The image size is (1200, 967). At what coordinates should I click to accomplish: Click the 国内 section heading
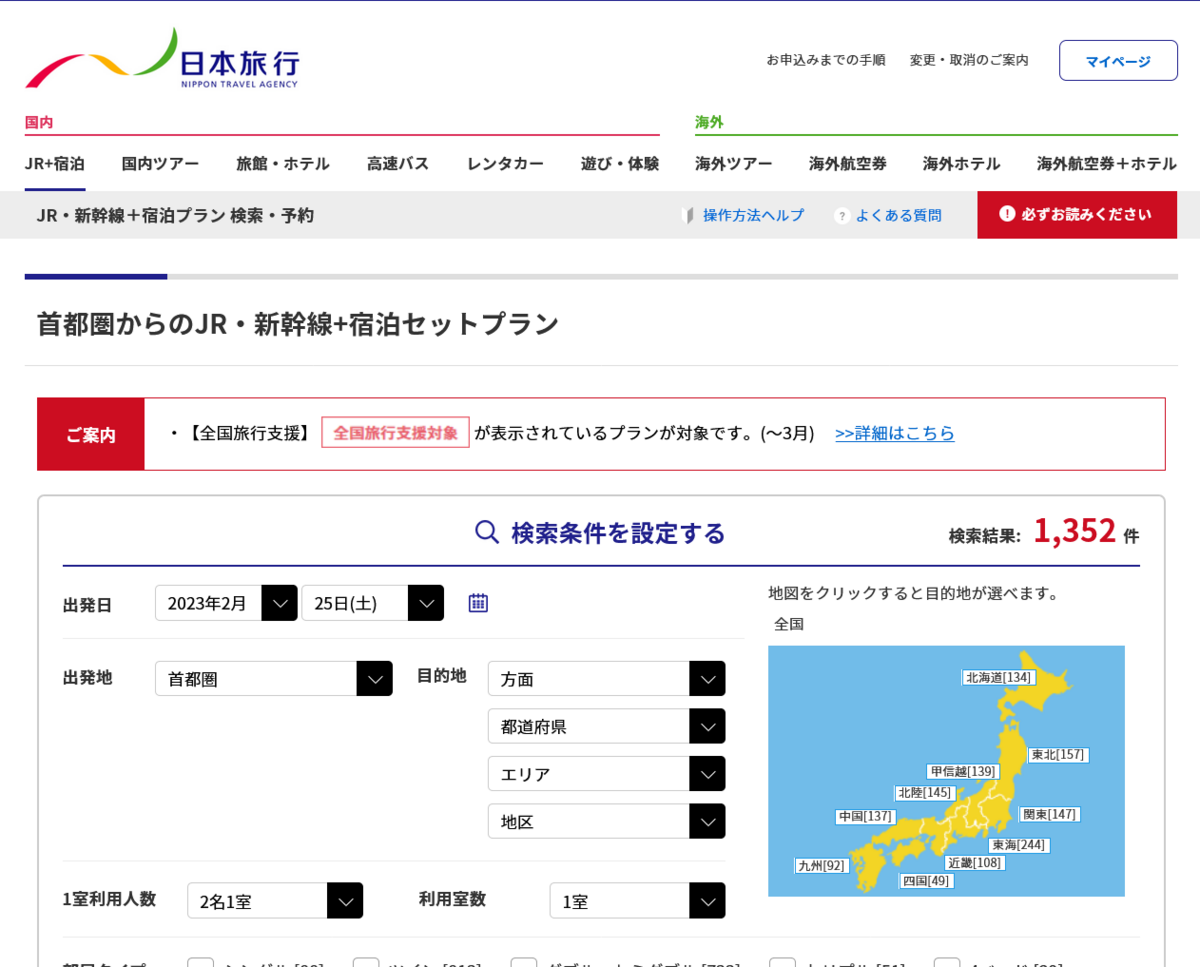pyautogui.click(x=39, y=122)
